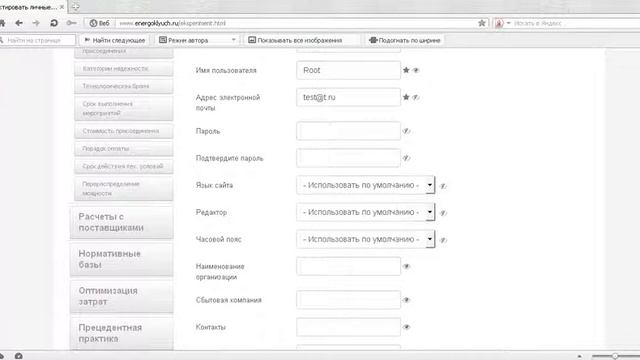The image size is (640, 360).
Task: Open Перераспределение мощности sidebar item
Action: pyautogui.click(x=124, y=189)
